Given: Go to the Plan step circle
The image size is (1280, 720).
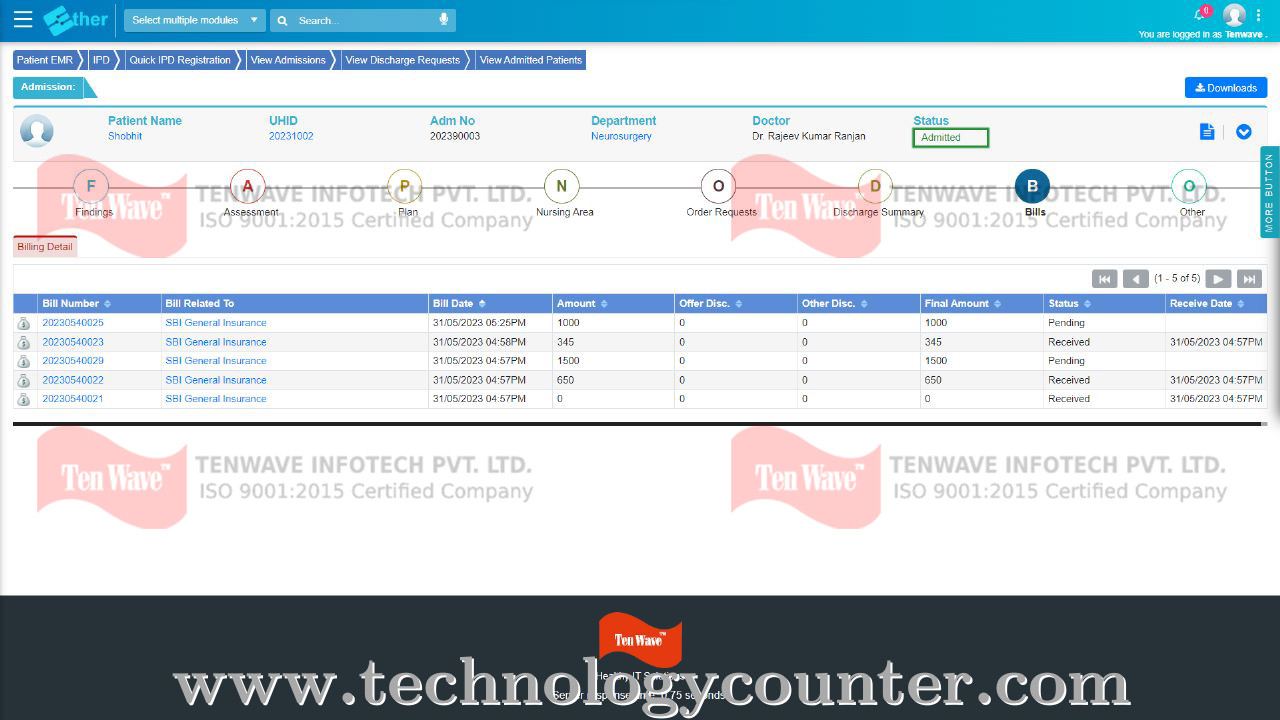Looking at the screenshot, I should pos(405,186).
